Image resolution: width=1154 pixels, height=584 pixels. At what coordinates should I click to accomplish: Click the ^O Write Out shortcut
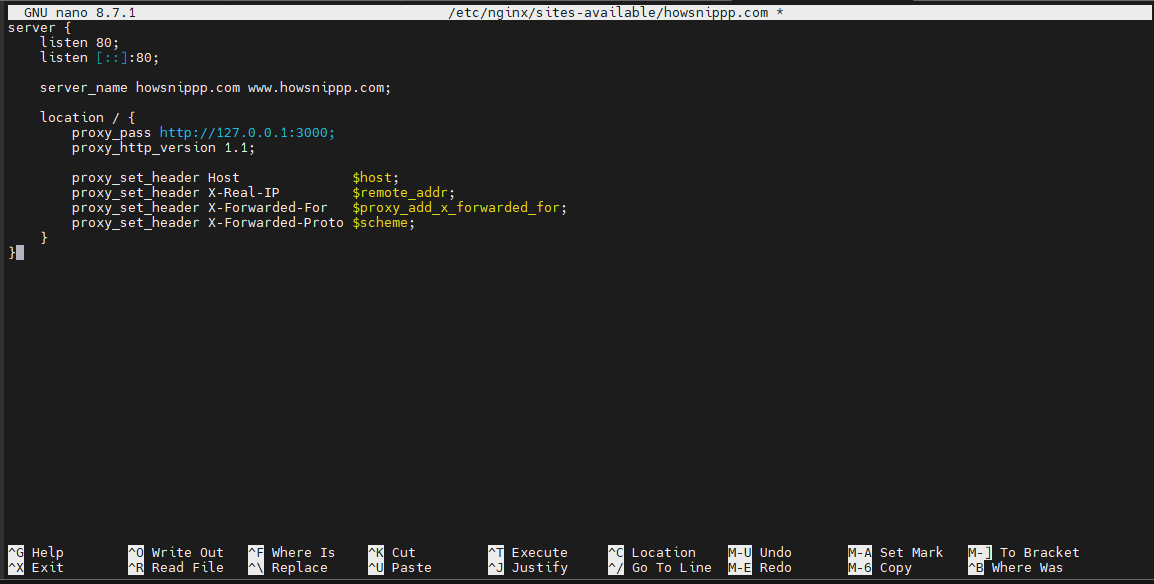click(x=176, y=552)
